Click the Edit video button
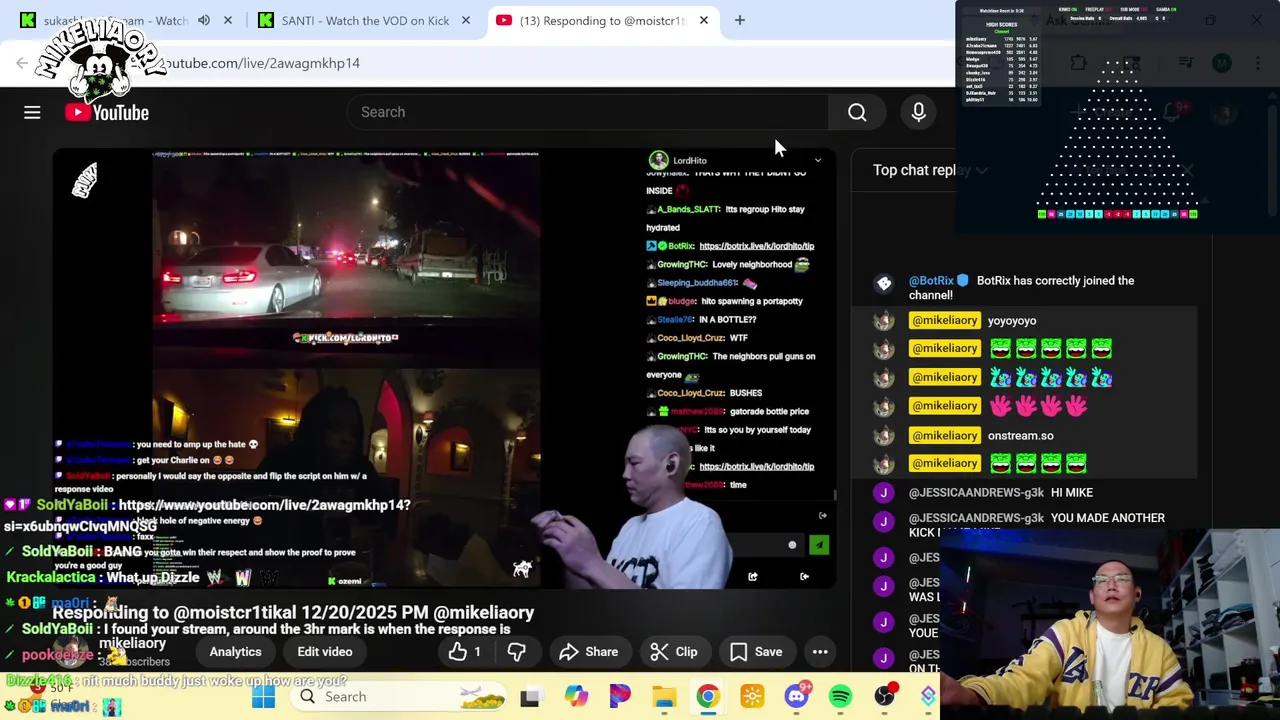 [x=324, y=652]
